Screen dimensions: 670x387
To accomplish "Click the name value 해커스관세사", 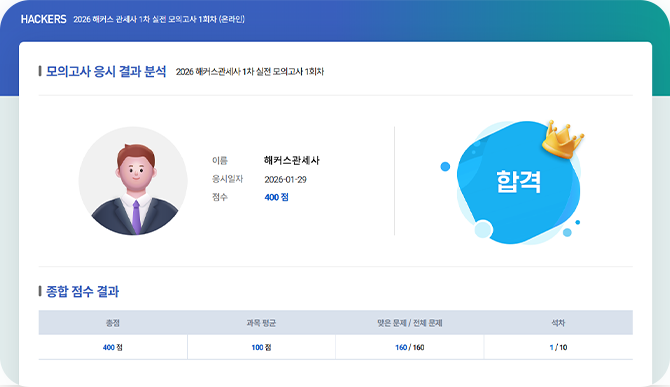I will click(292, 161).
